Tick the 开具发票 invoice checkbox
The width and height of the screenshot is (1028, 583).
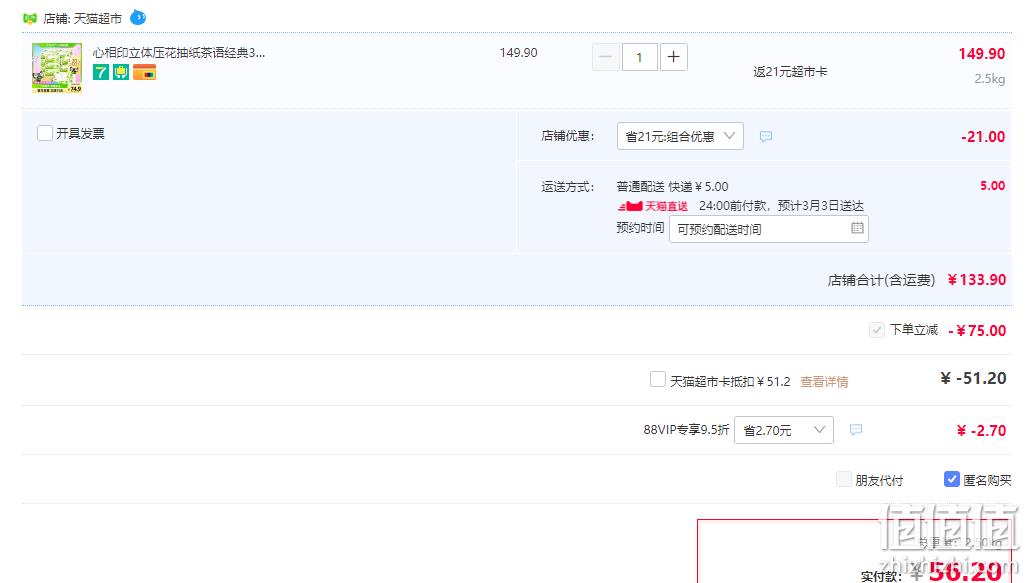click(45, 133)
